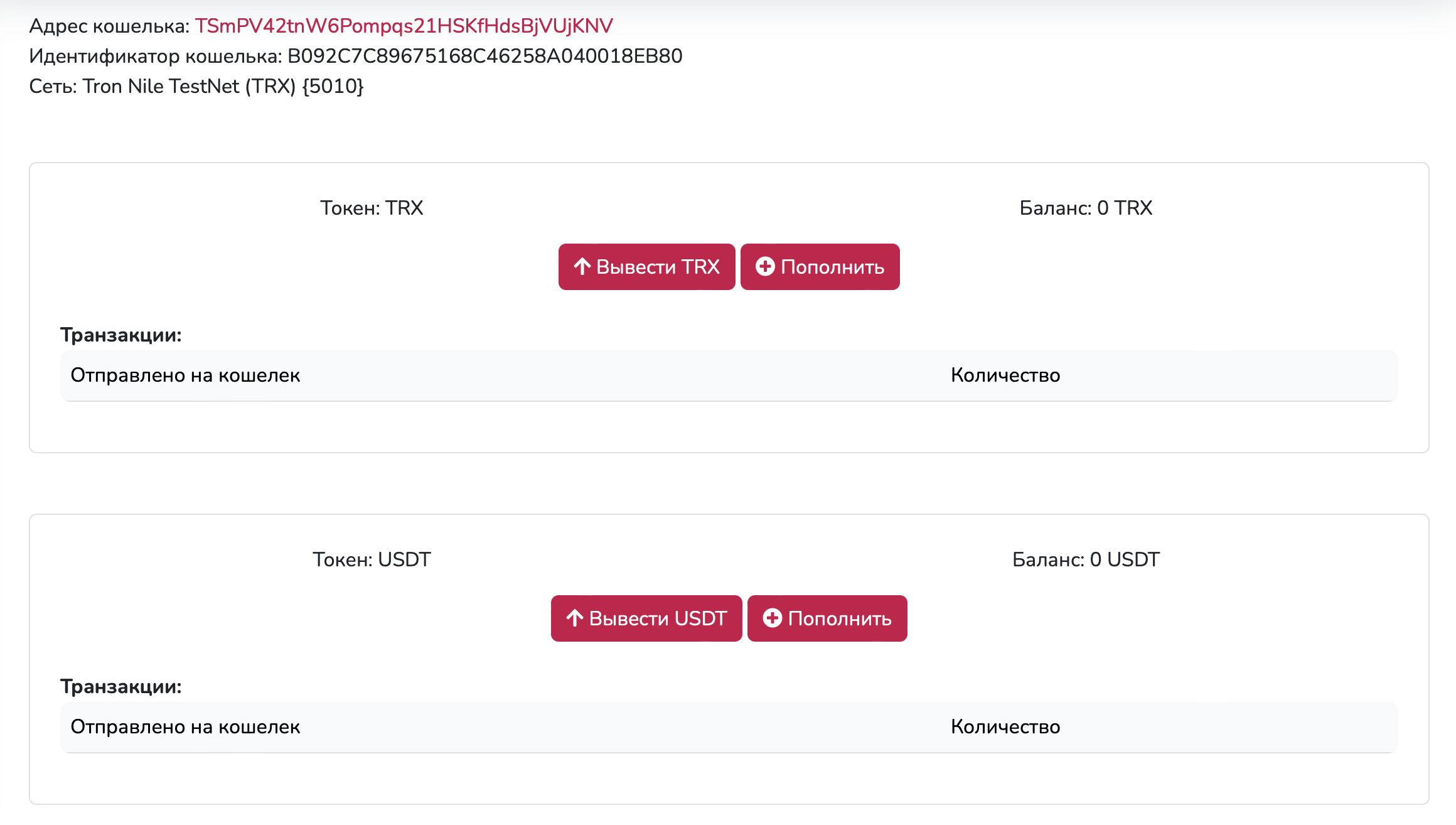Click the wallet identifier B092C7C8… text
Image resolution: width=1456 pixels, height=825 pixels.
coord(484,56)
